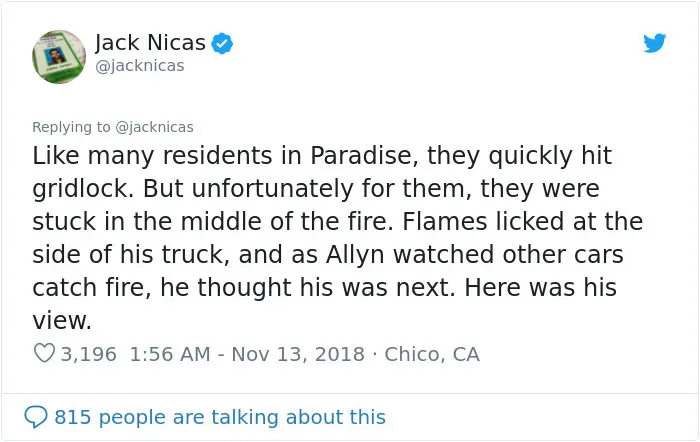Click the word 'view.' ending tweet
This screenshot has width=700, height=442.
click(62, 320)
